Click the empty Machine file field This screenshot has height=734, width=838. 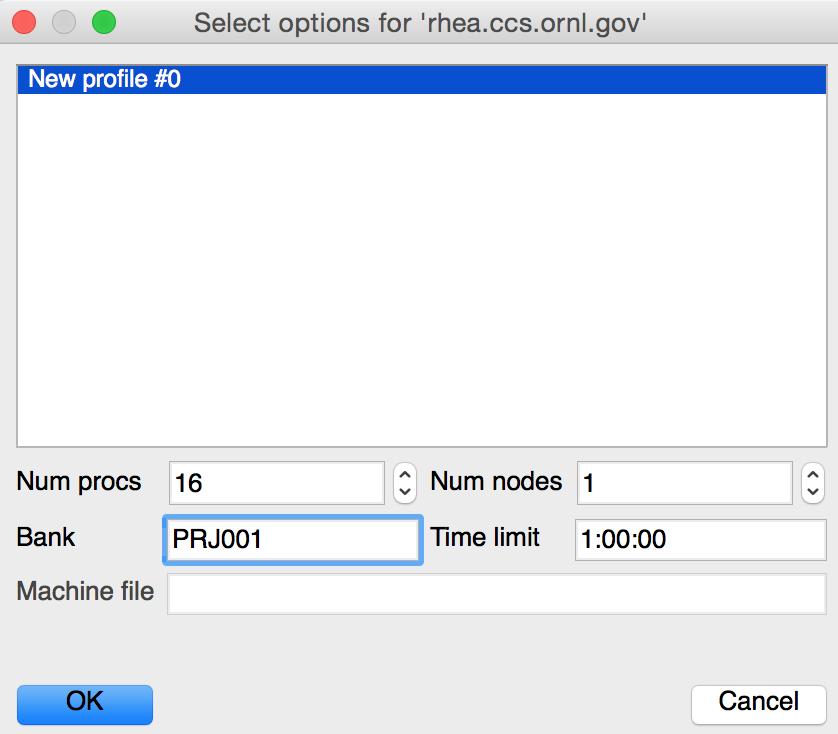(x=496, y=593)
